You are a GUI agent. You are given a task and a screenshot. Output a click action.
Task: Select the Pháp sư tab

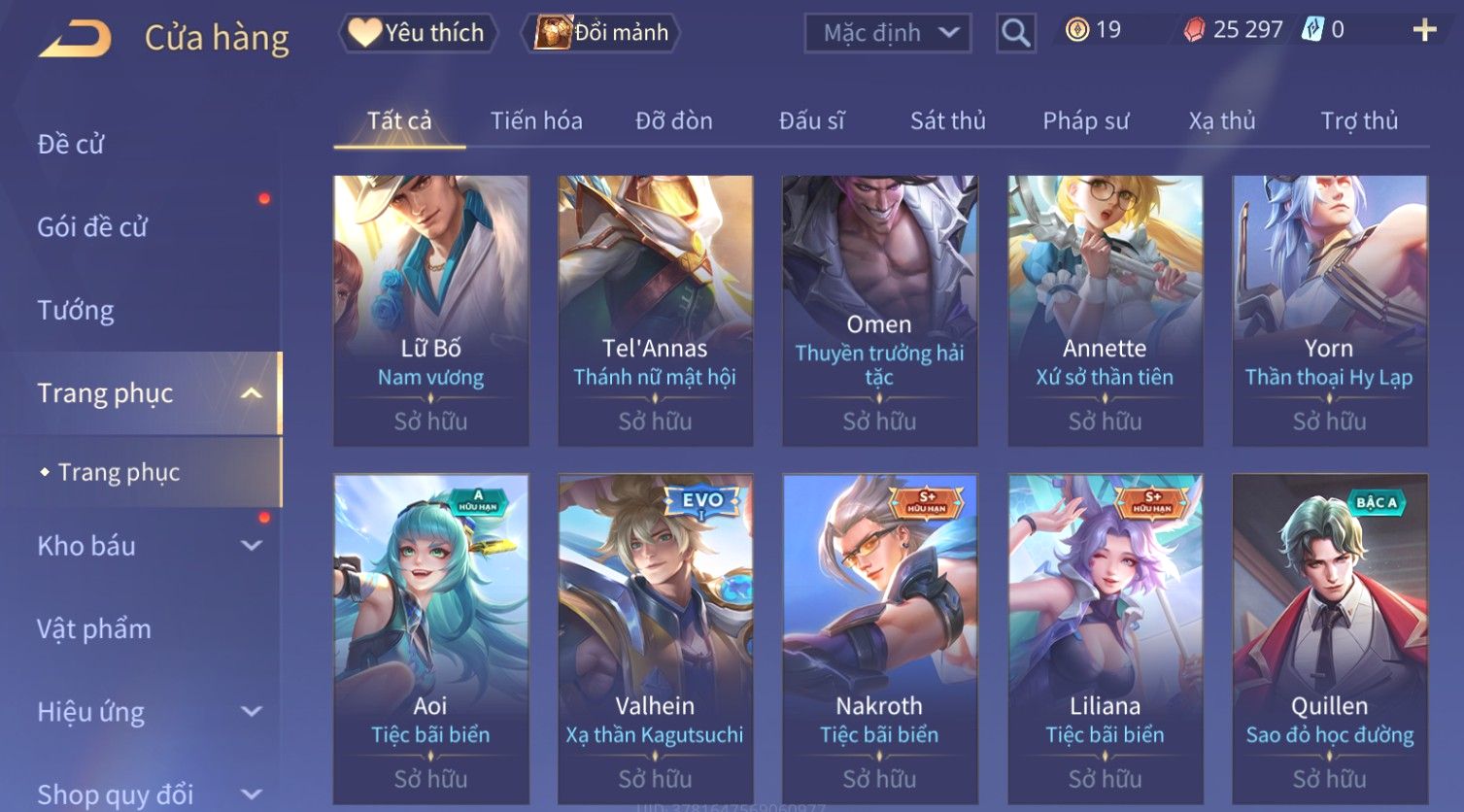[1086, 120]
